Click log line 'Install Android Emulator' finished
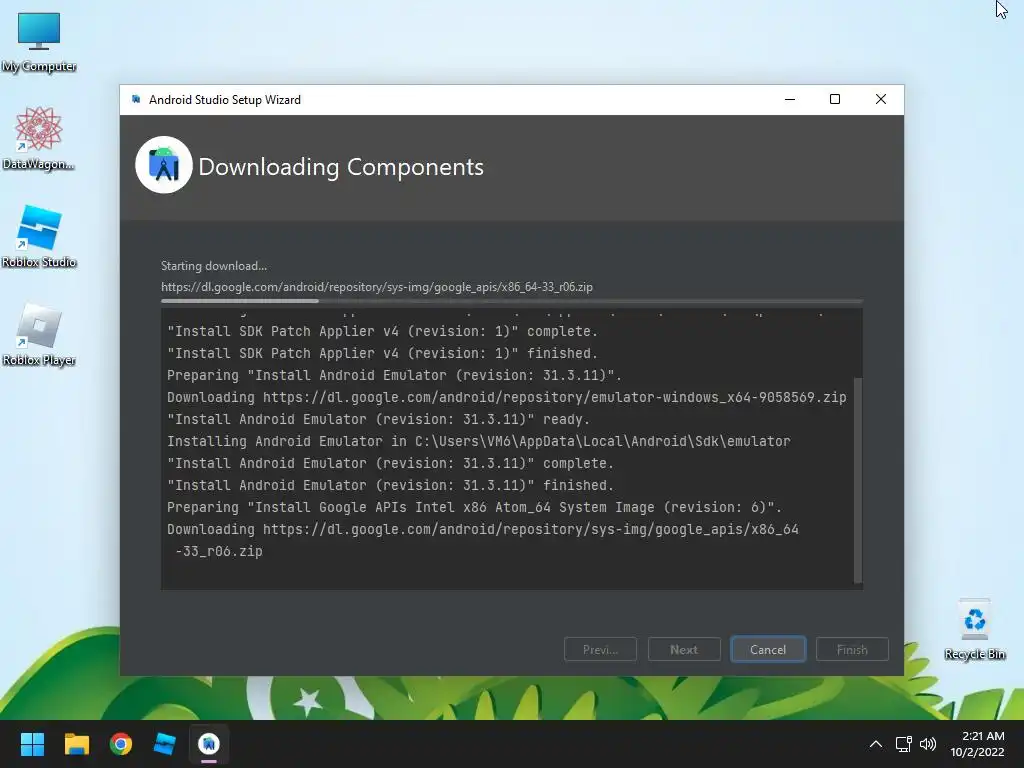This screenshot has height=768, width=1024. [x=391, y=485]
